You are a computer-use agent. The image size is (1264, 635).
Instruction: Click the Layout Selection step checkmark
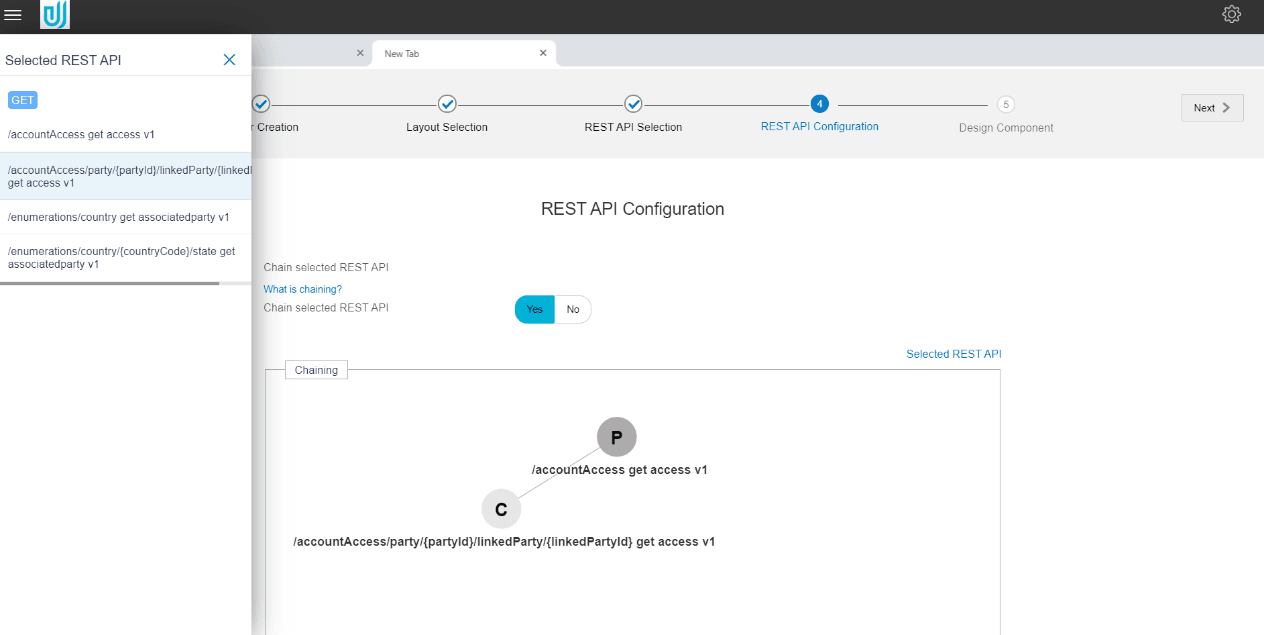pos(447,104)
